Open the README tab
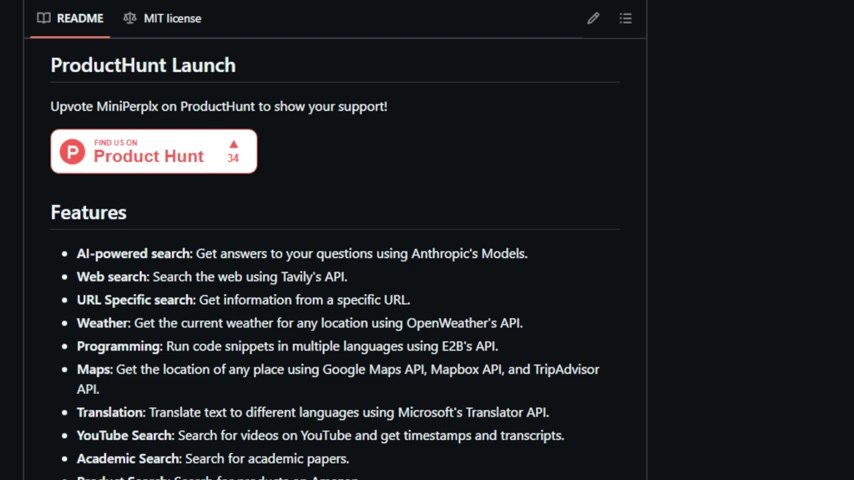Image resolution: width=854 pixels, height=480 pixels. pos(79,18)
